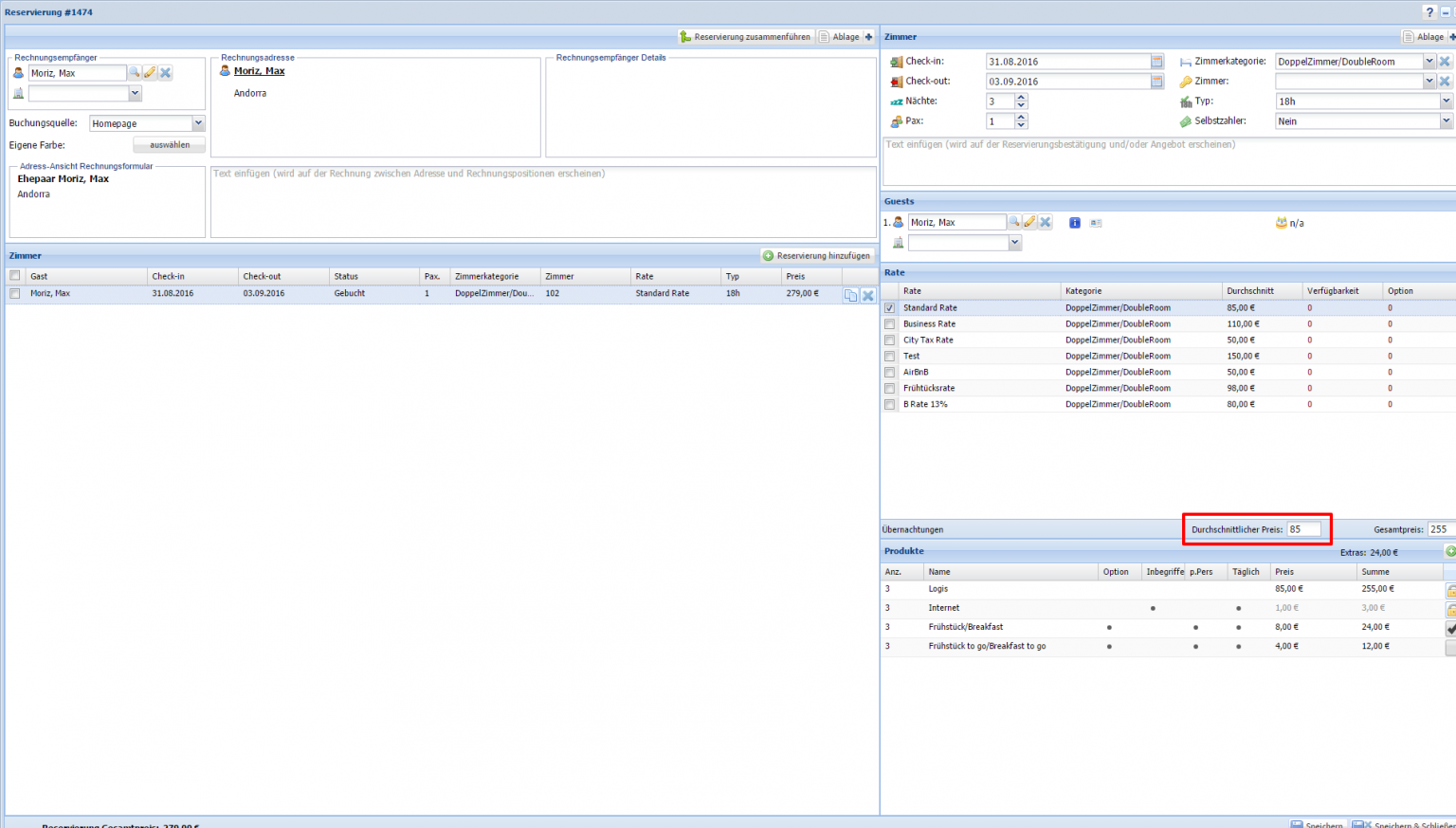Click the help question mark icon

pyautogui.click(x=1429, y=12)
